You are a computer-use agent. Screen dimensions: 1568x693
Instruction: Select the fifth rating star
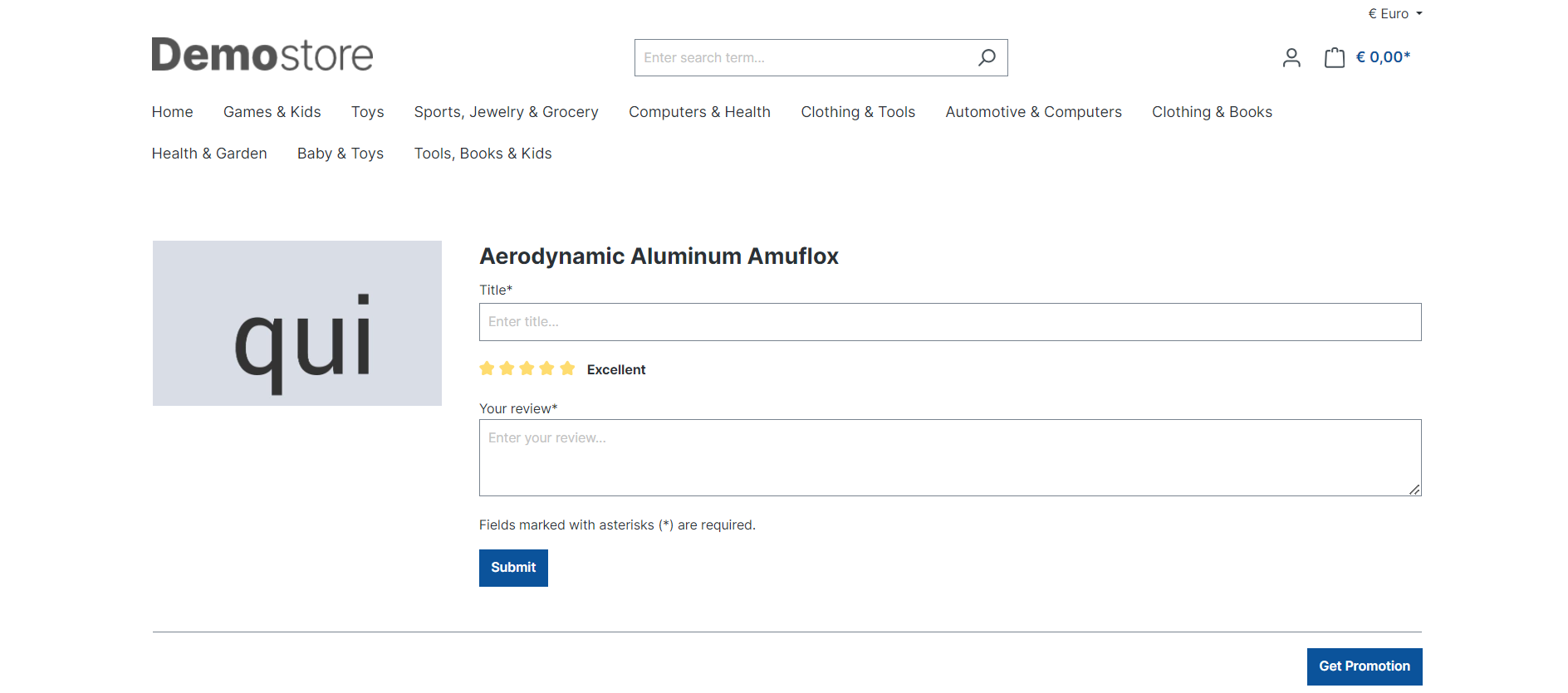coord(567,368)
